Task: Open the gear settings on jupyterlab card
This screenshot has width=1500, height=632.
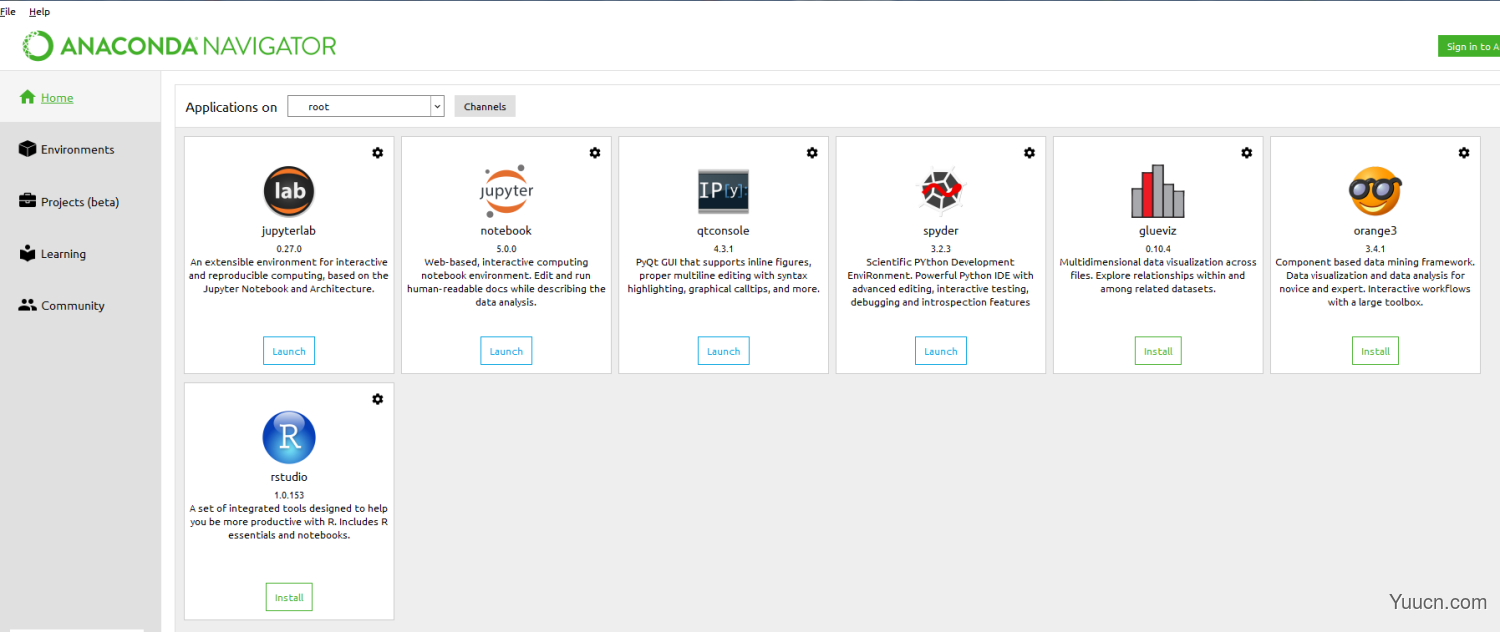Action: pyautogui.click(x=377, y=153)
